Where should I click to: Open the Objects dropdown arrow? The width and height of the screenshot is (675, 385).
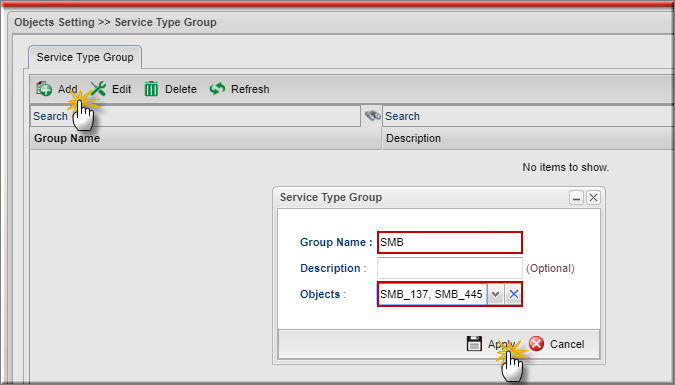click(495, 295)
